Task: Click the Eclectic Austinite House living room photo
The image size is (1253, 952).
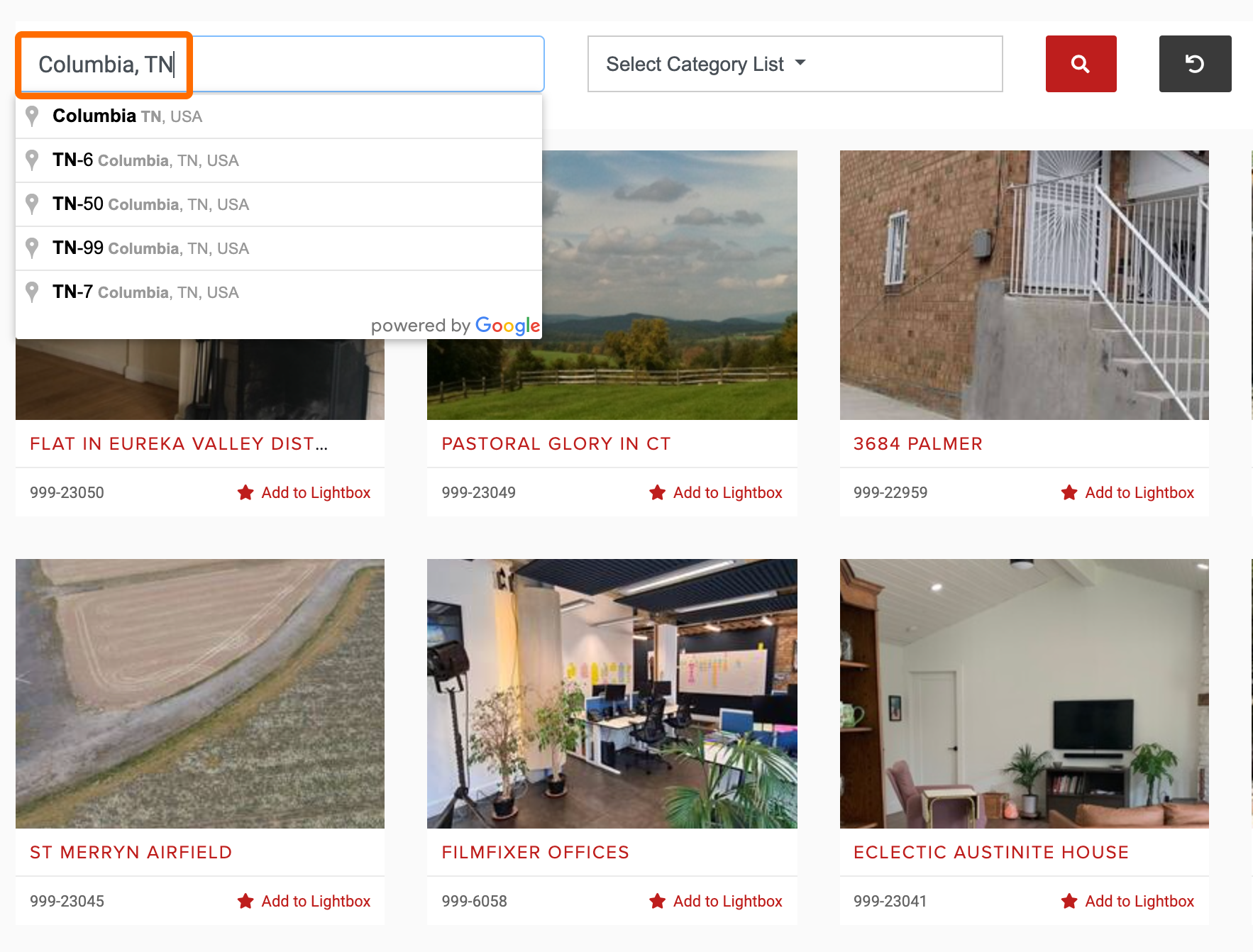Action: [1025, 694]
